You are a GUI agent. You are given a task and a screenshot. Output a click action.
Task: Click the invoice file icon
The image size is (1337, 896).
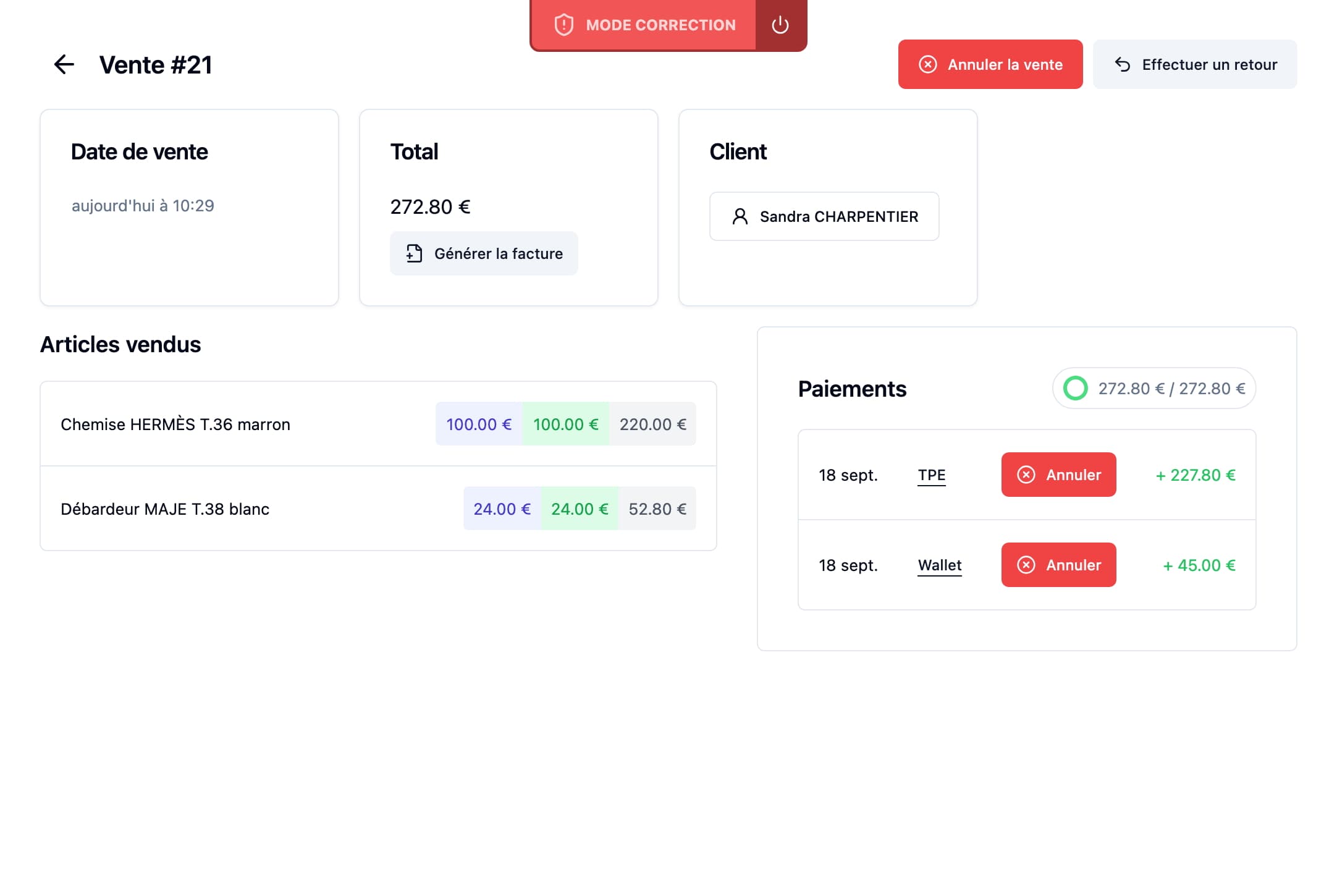pyautogui.click(x=414, y=253)
